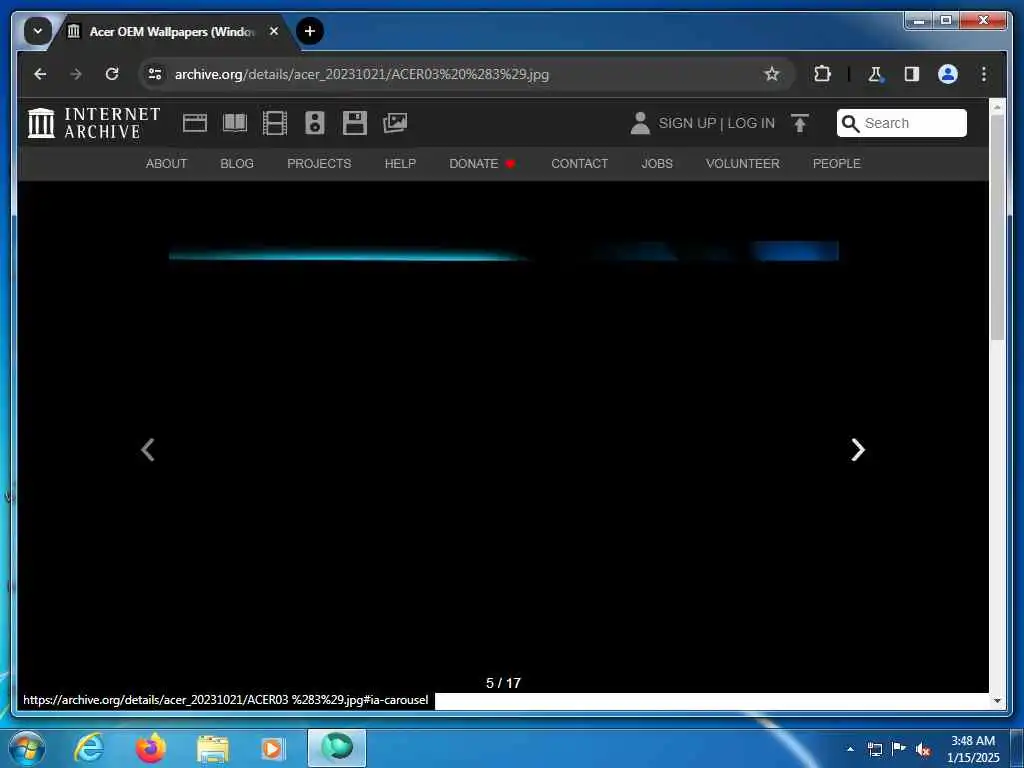Expand the tab search dropdown arrow
This screenshot has width=1024, height=768.
coord(37,31)
